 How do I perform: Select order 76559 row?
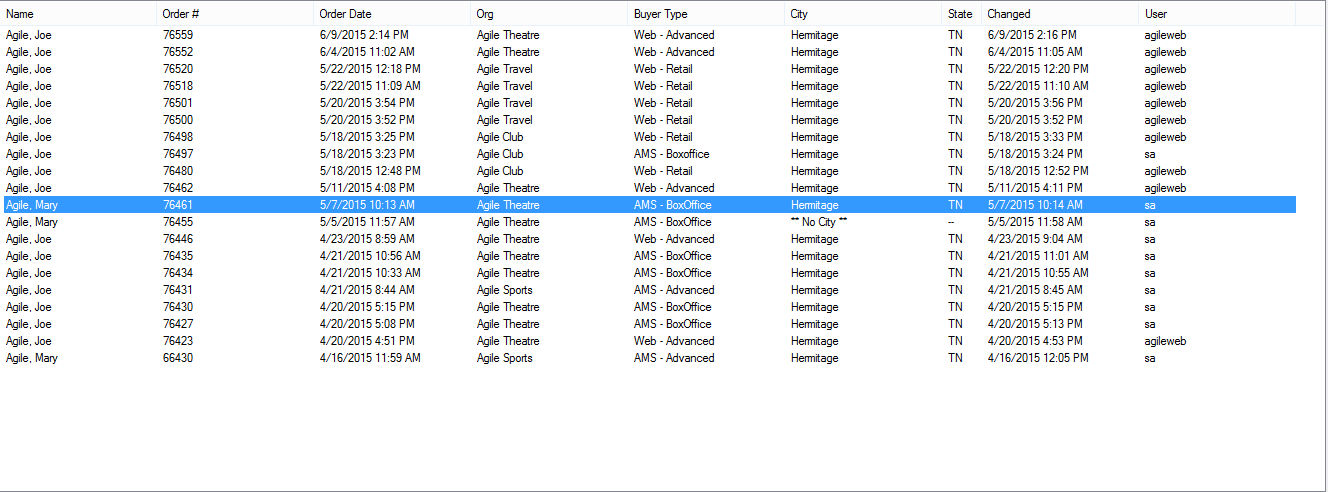648,35
